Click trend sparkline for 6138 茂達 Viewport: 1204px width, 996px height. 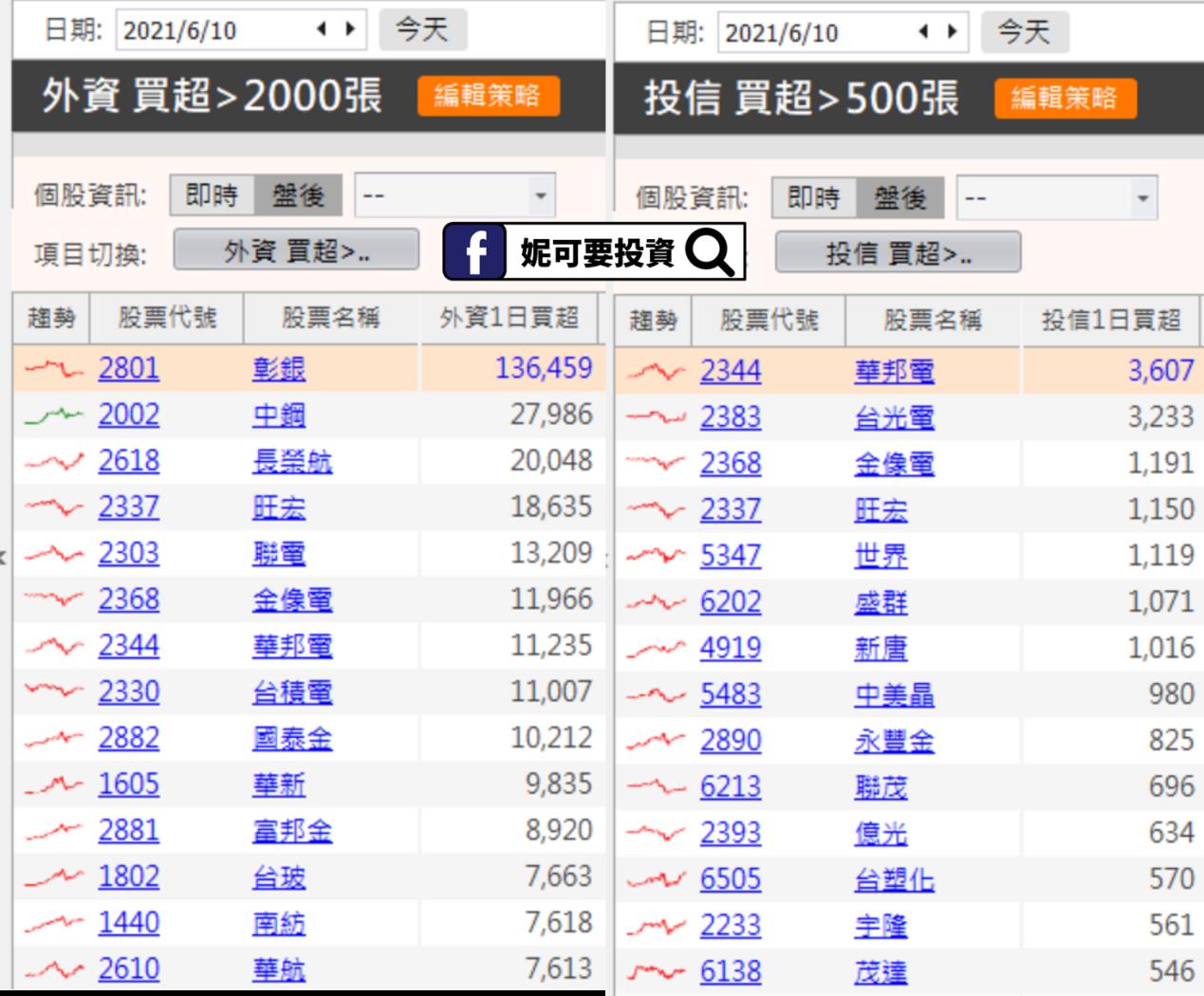click(x=656, y=971)
